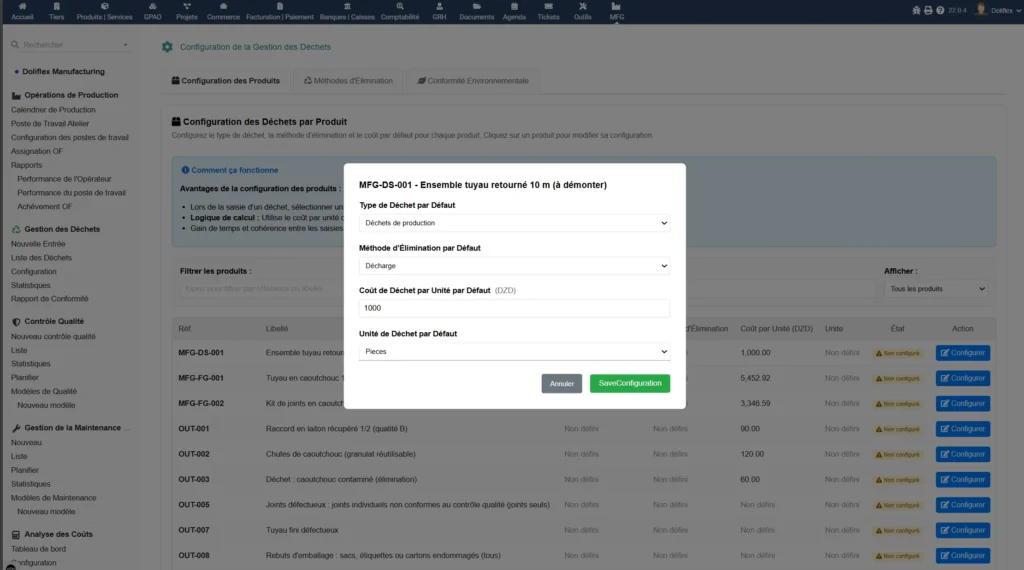Viewport: 1024px width, 570px height.
Task: Click the Rechercher field in the sidebar
Action: [x=69, y=45]
